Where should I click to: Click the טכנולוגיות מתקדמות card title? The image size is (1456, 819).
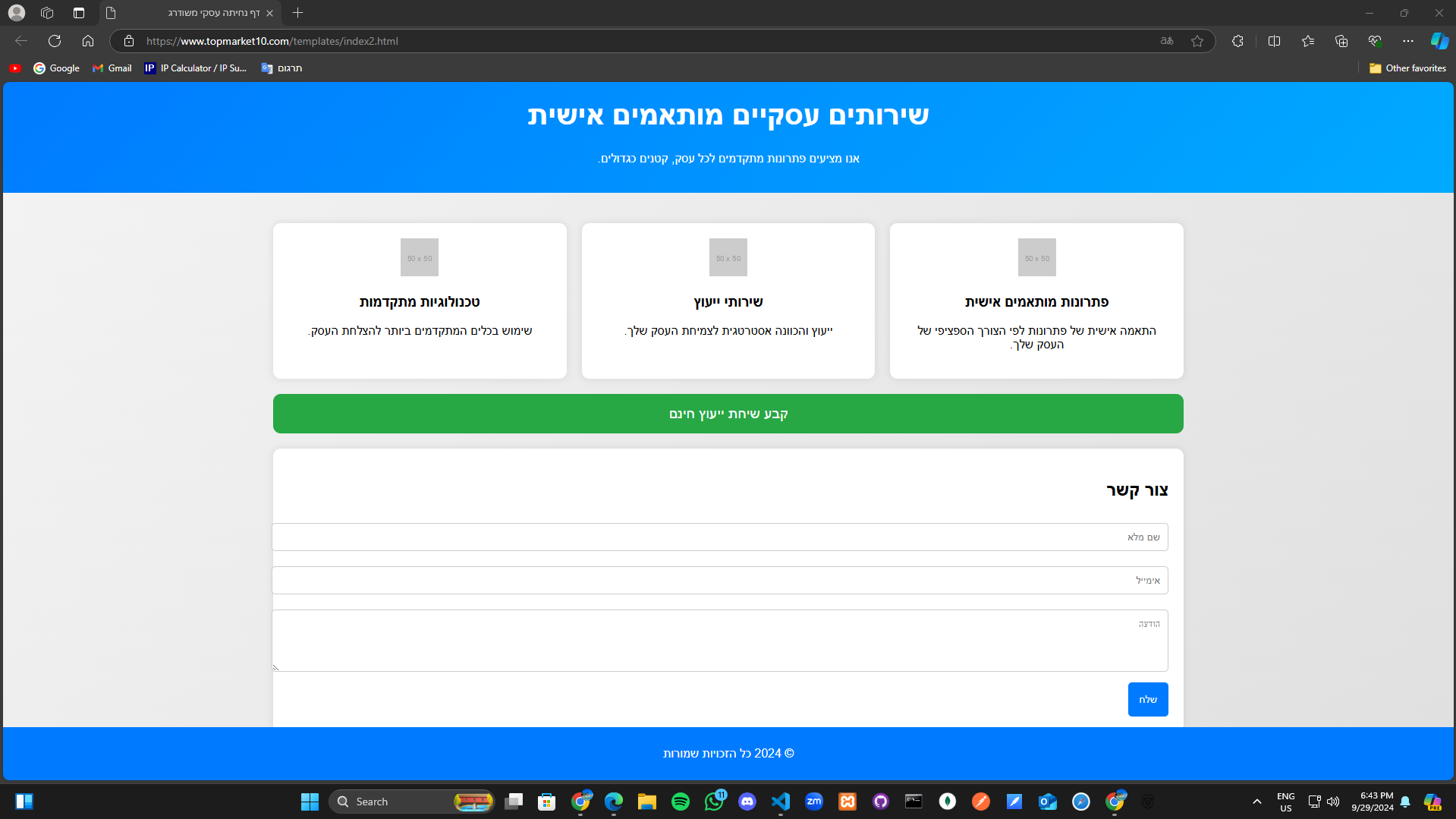[420, 301]
